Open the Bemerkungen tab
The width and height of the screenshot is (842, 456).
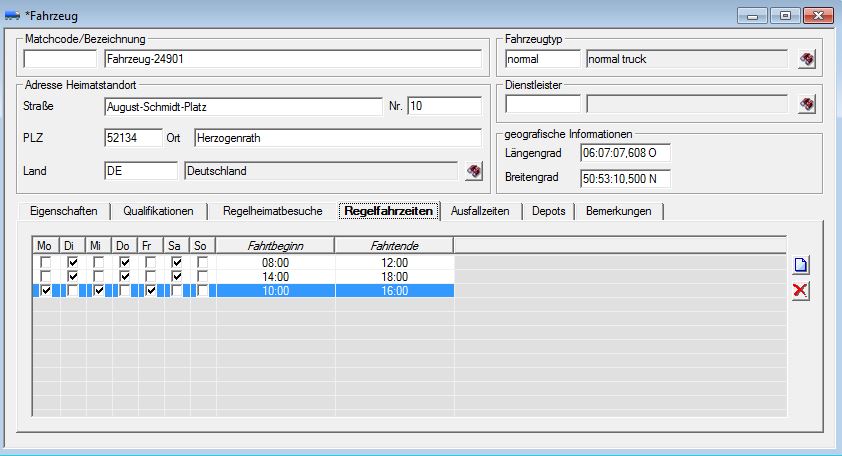pyautogui.click(x=618, y=211)
